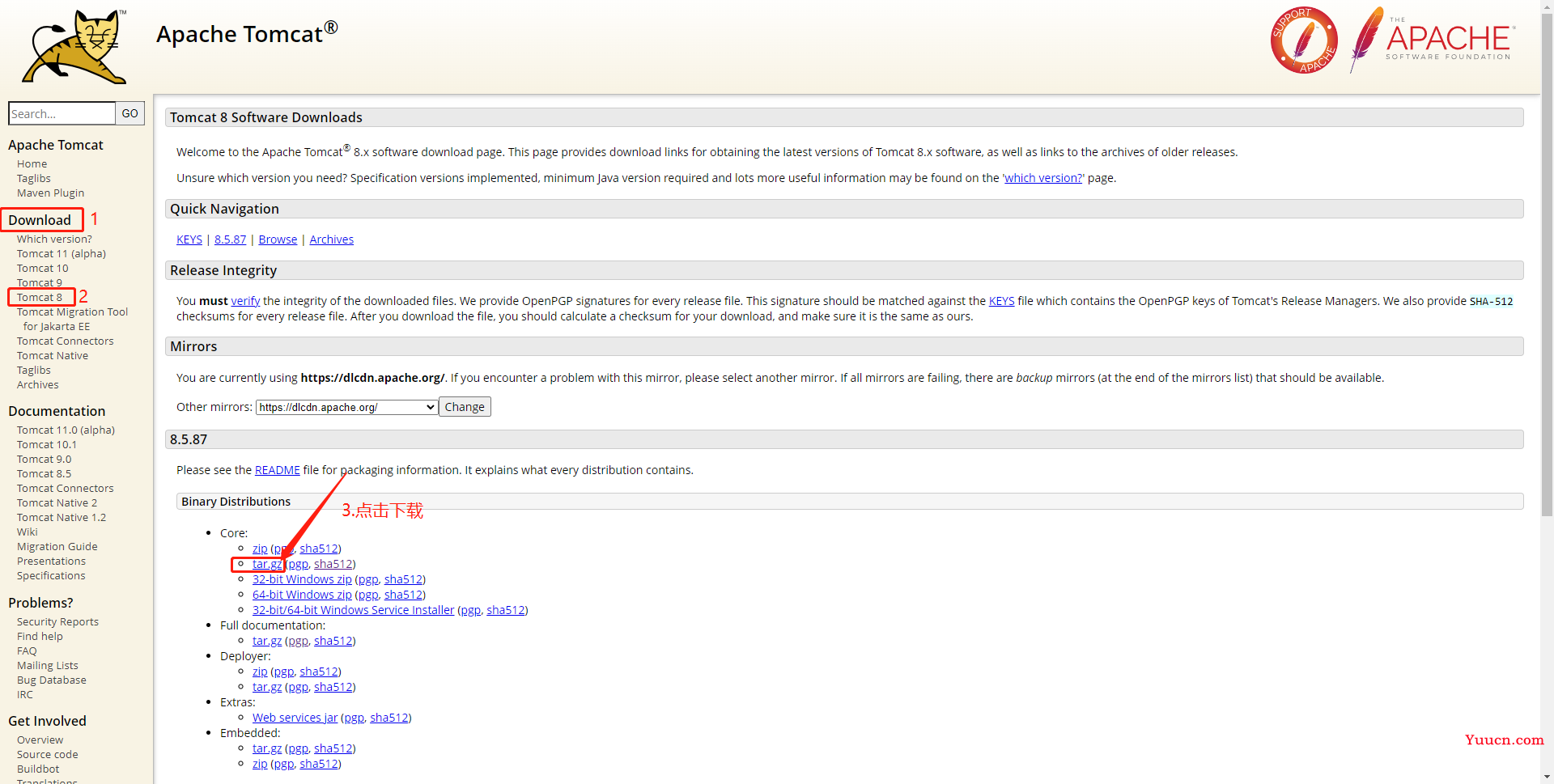Download the 32-bit Windows zip

302,579
